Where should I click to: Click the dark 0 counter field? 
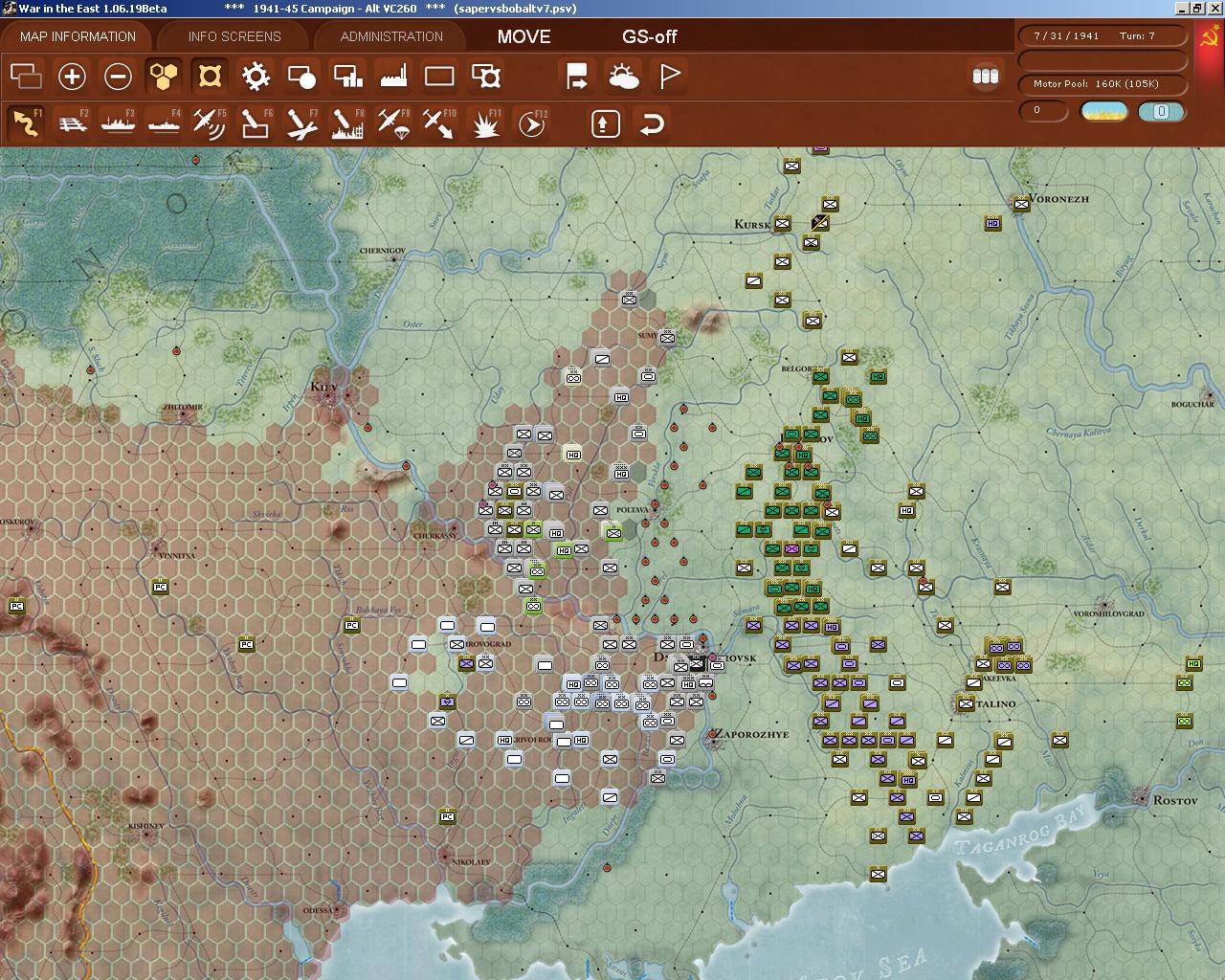[x=1043, y=110]
